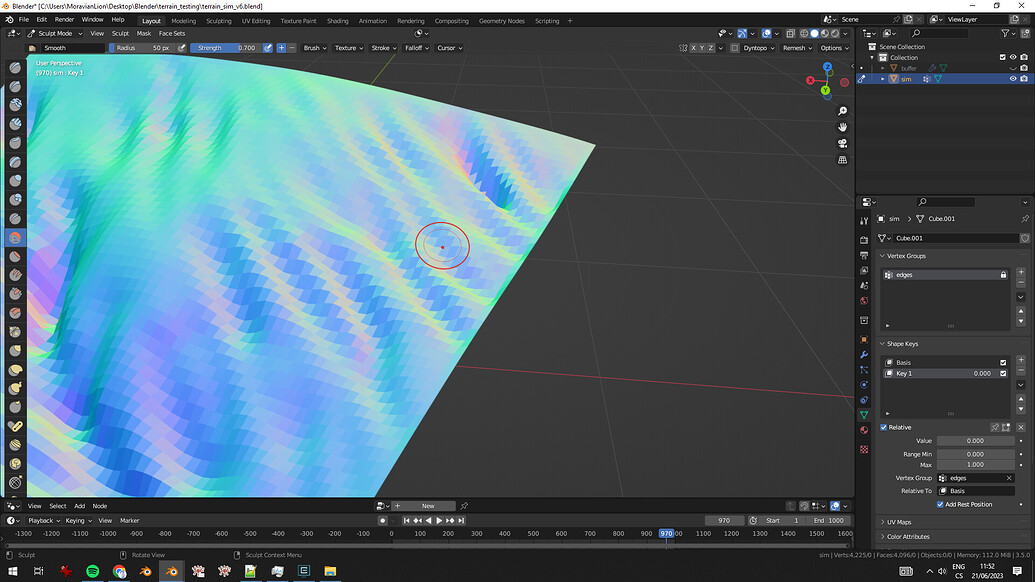Open the Mask menu
1035x582 pixels.
pos(143,34)
